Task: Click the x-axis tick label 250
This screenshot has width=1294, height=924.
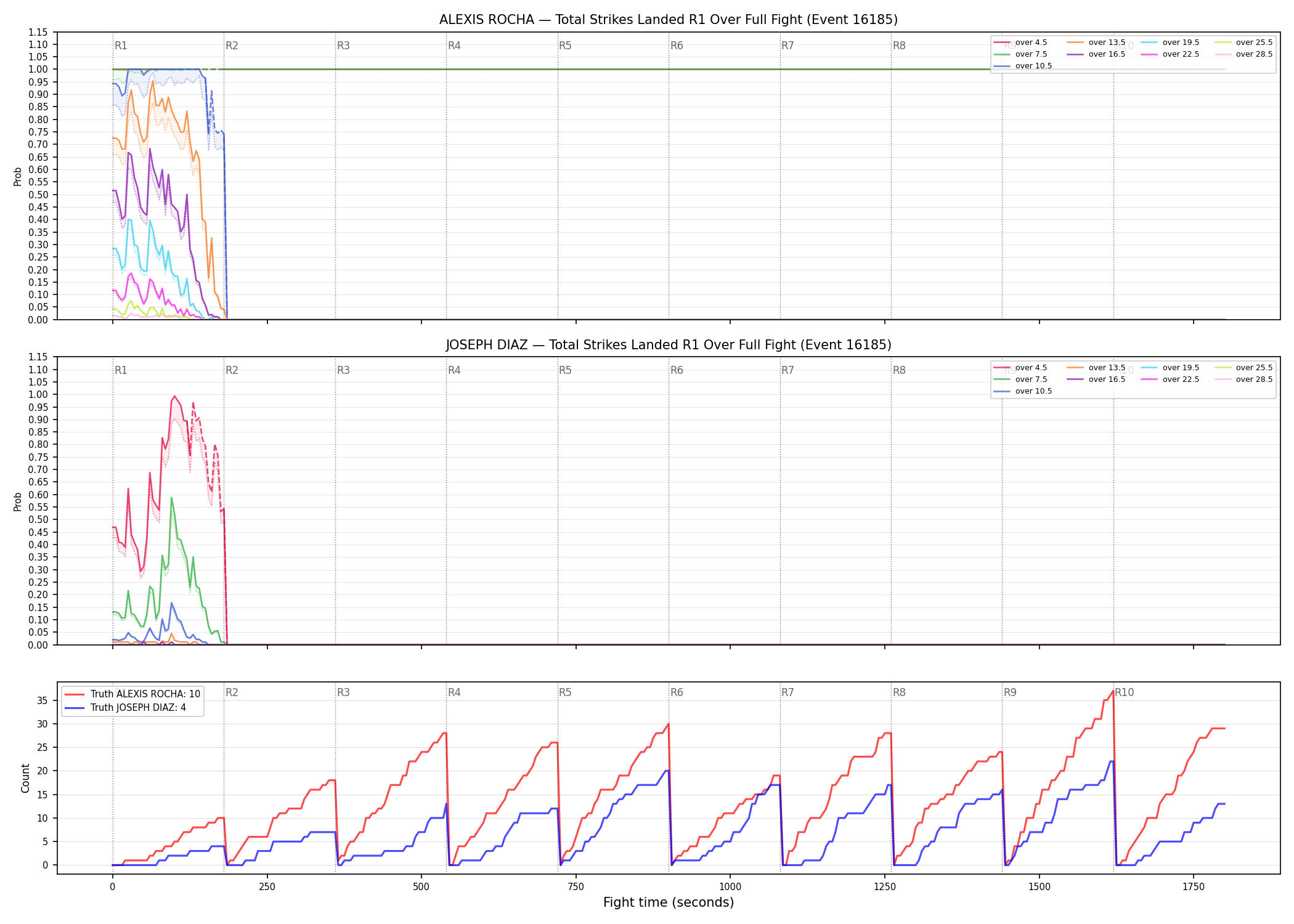Action: 267,887
